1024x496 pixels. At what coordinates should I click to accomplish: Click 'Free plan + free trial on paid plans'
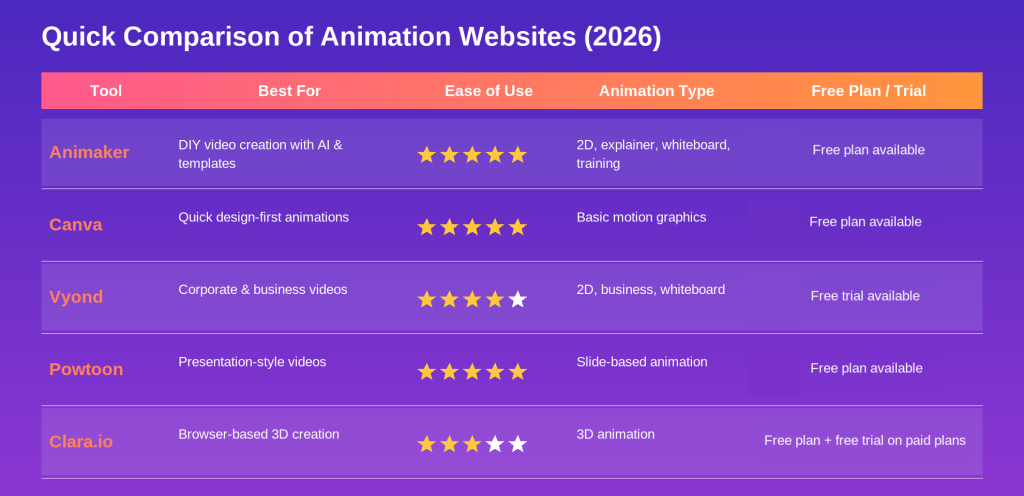865,441
